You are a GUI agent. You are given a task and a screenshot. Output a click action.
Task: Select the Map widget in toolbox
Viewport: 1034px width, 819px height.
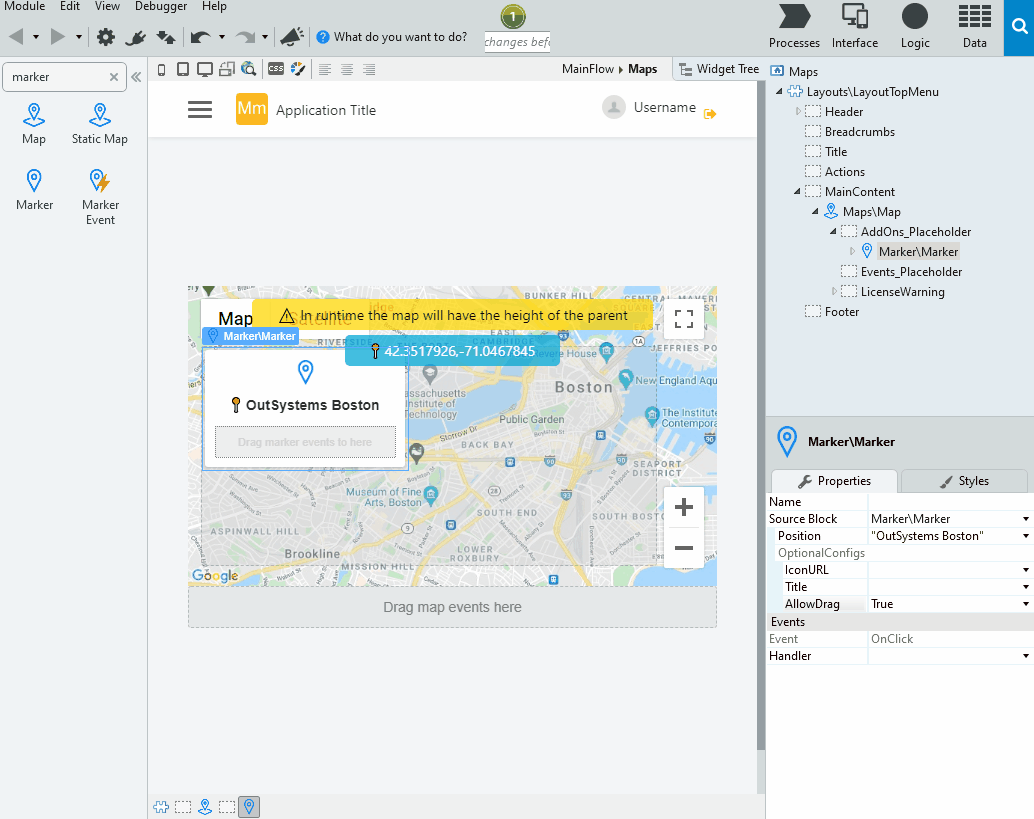tap(34, 123)
